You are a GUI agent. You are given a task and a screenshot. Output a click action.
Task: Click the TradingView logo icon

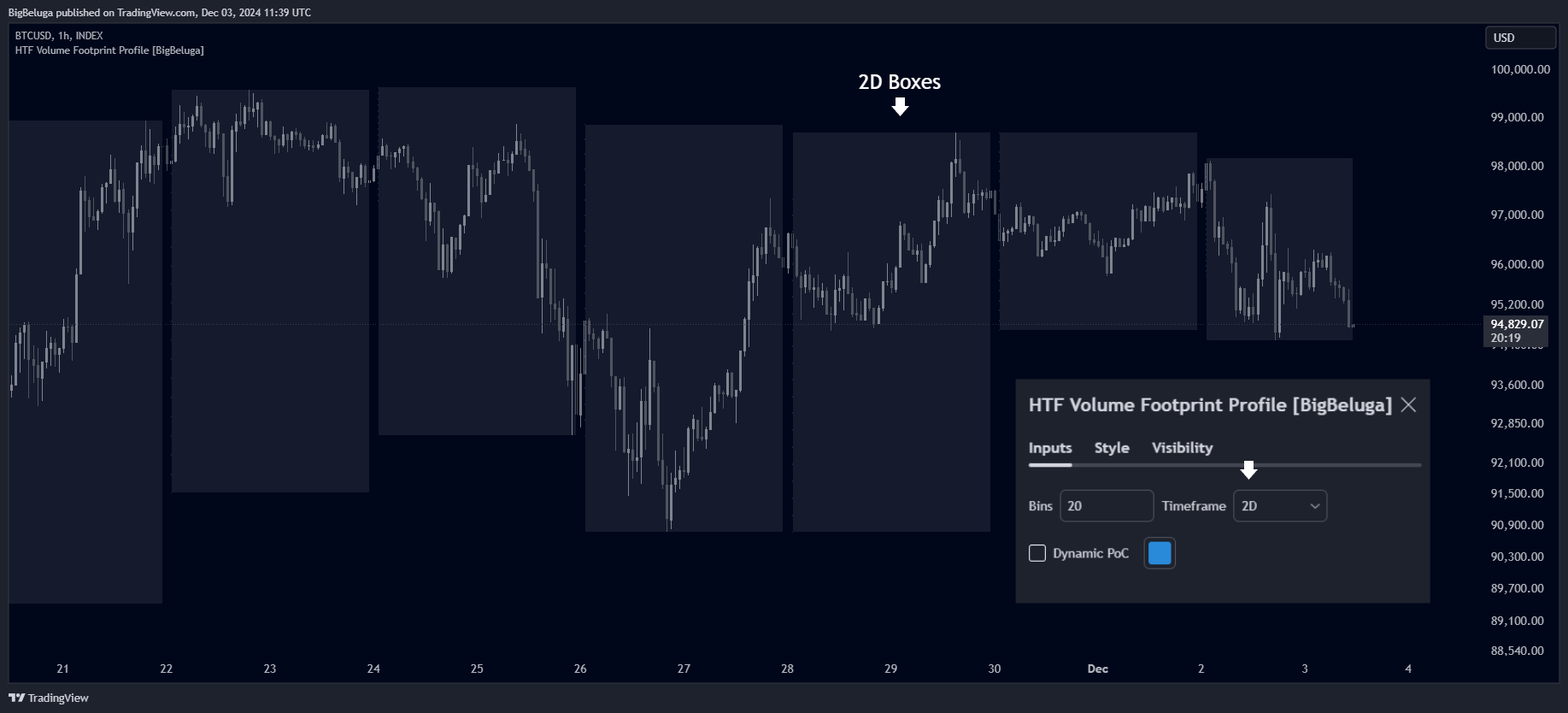pos(16,698)
